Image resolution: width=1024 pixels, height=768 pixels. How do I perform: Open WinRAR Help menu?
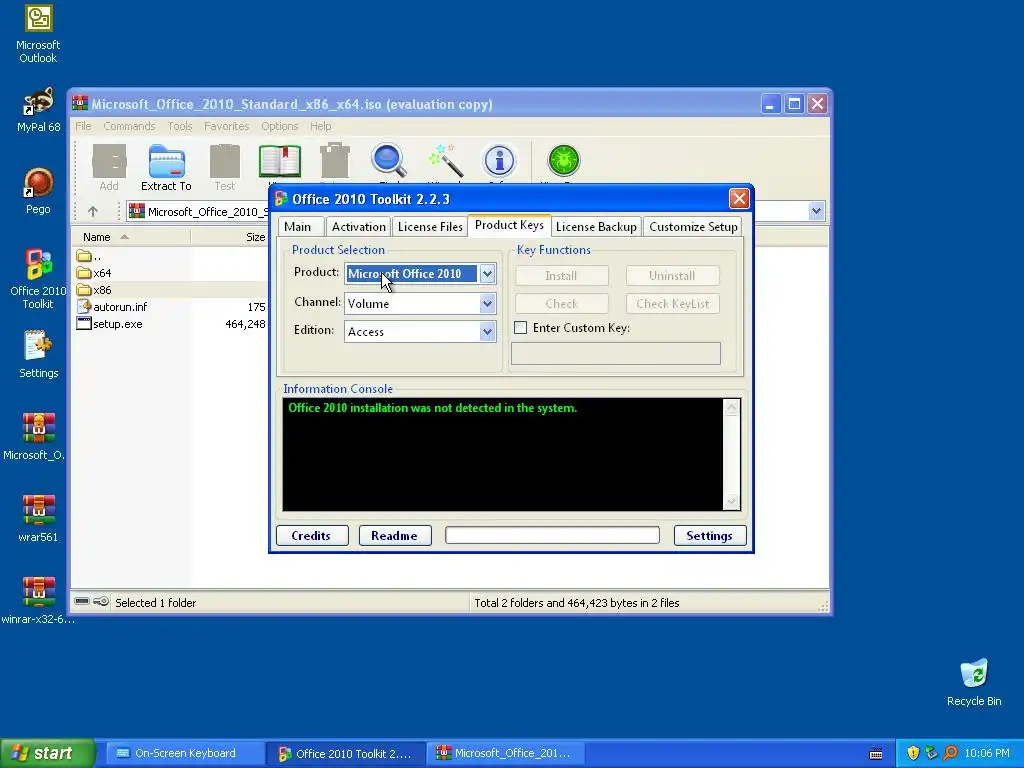pos(320,126)
